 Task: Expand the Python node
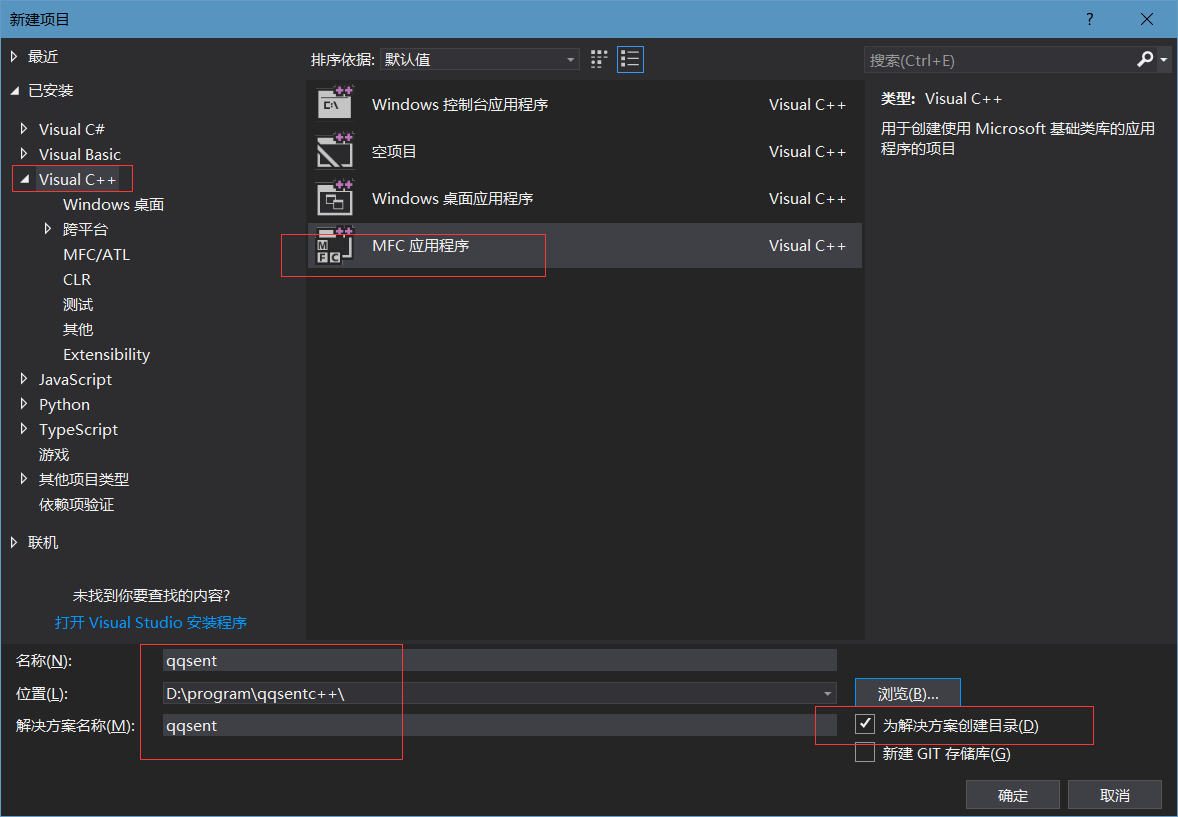point(24,404)
